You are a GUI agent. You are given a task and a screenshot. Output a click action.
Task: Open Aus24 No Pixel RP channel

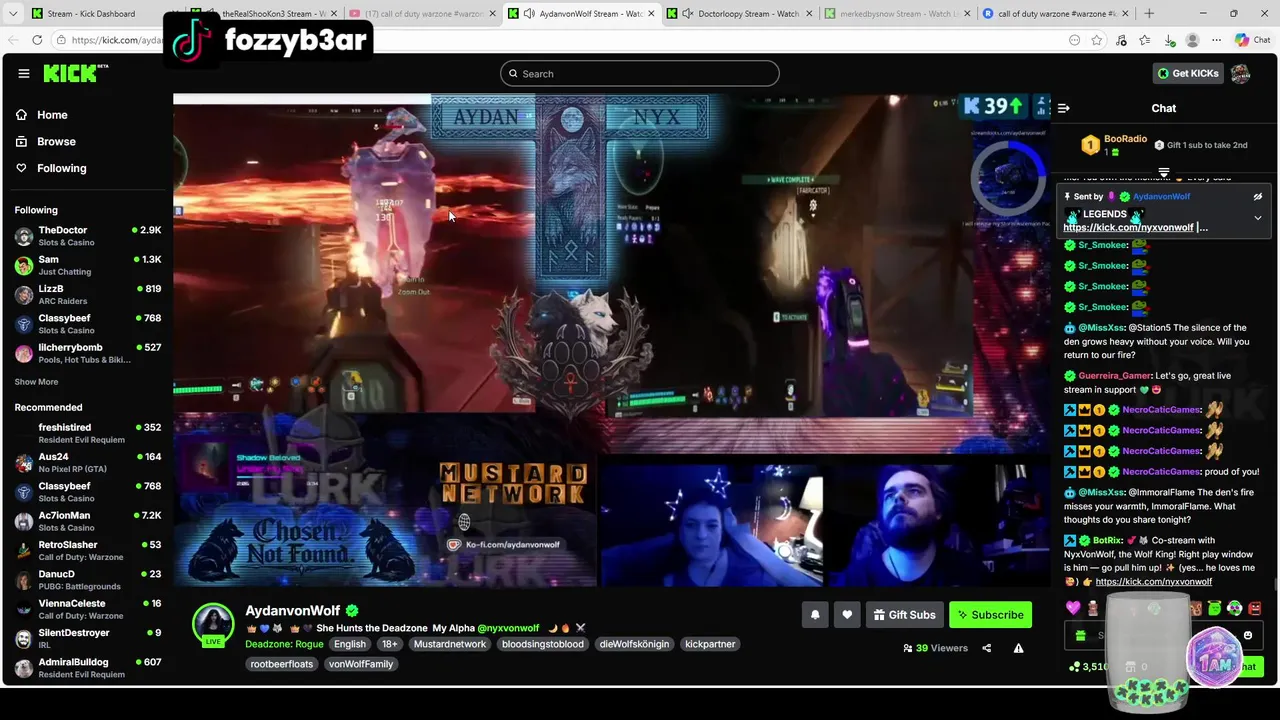tap(87, 463)
